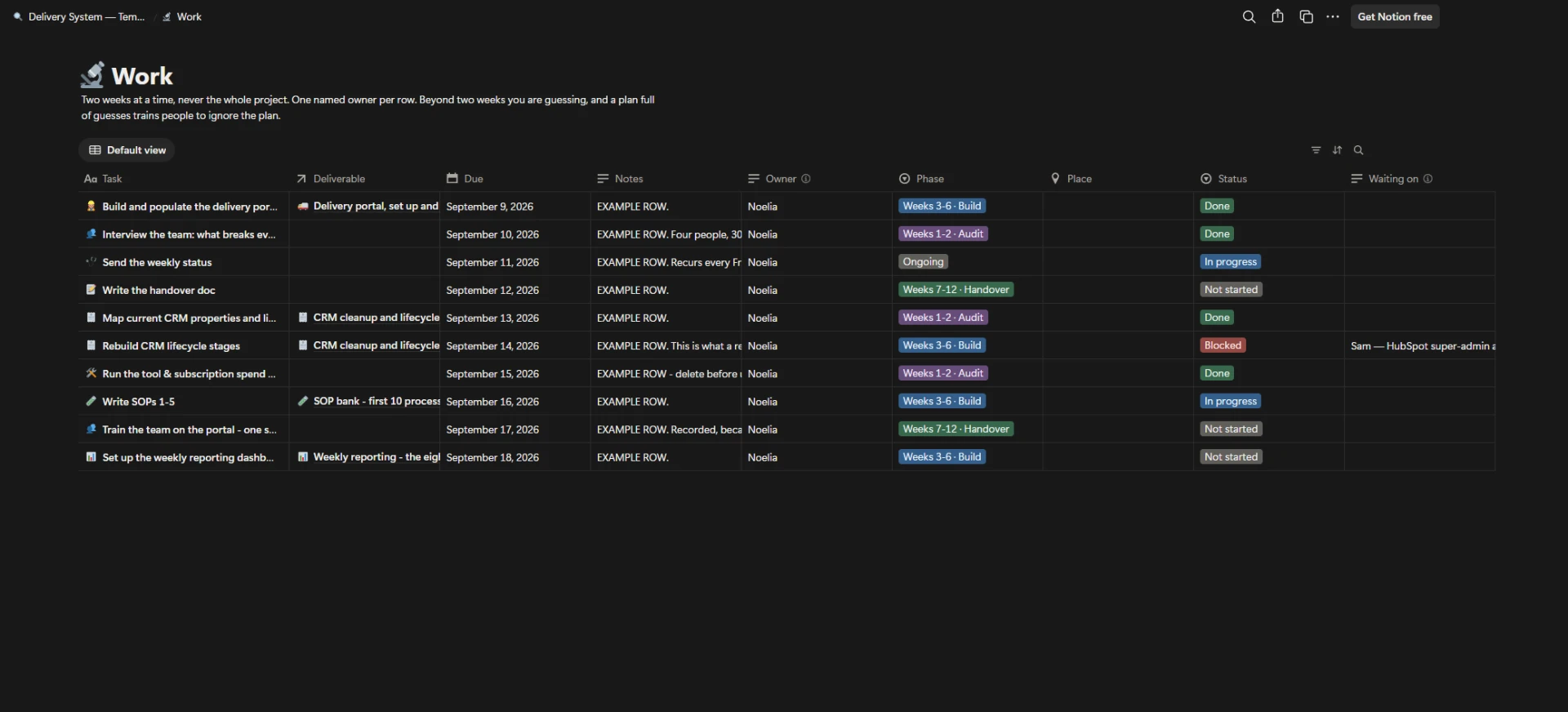Click September 15, 2026 due date
The height and width of the screenshot is (712, 1568).
tap(492, 374)
